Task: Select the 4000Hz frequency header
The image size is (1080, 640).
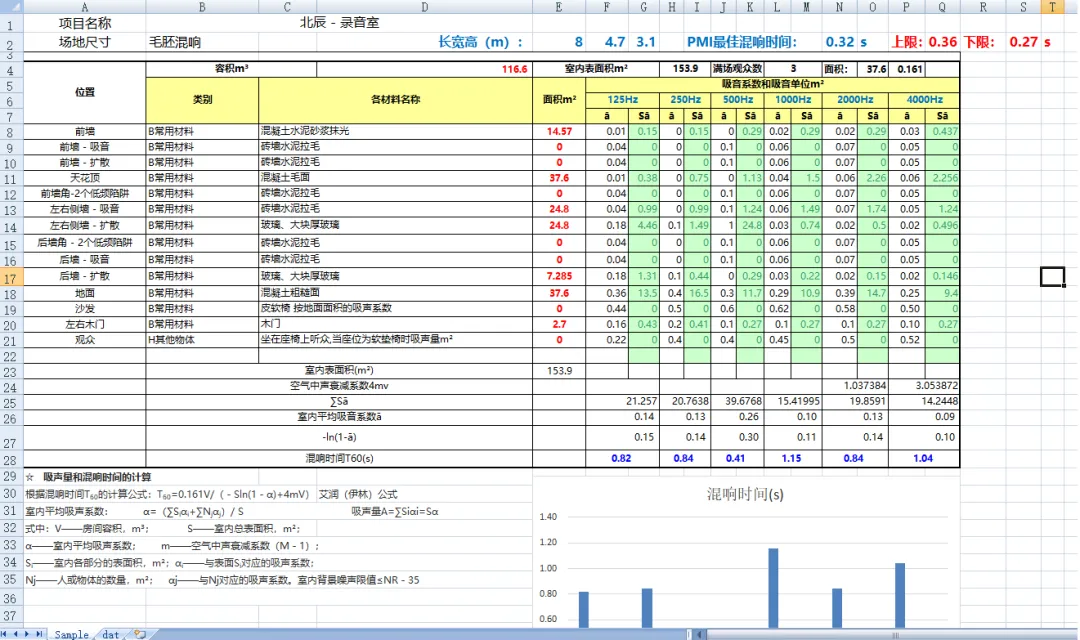Action: click(x=924, y=100)
